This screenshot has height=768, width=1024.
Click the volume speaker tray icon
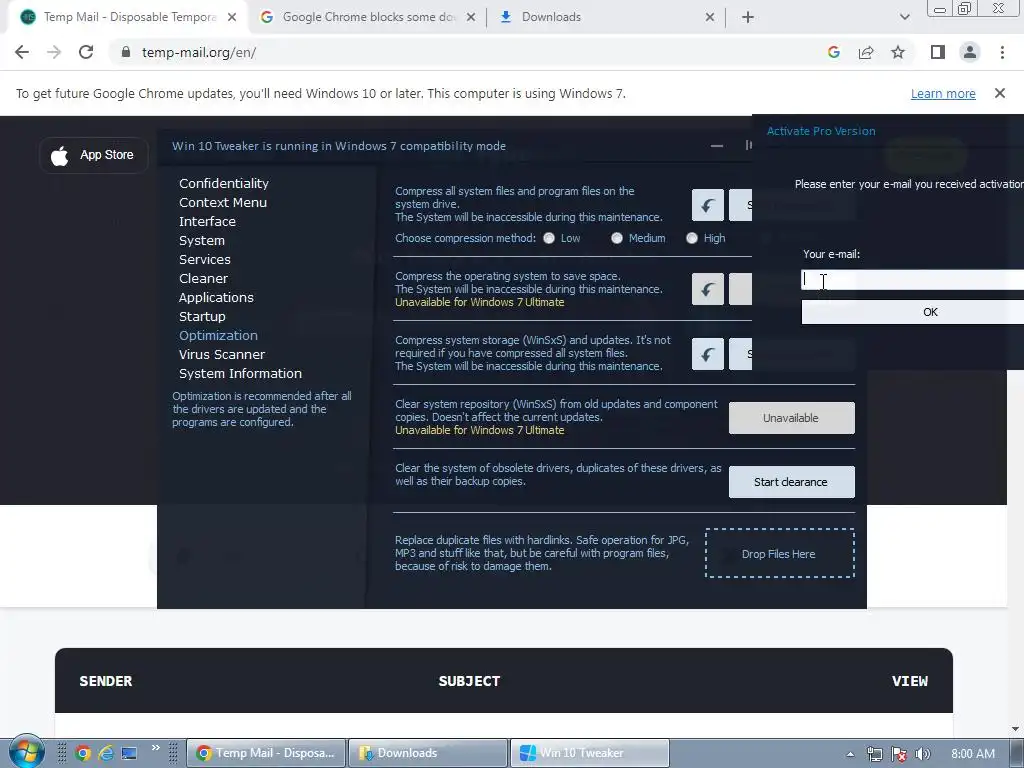[x=923, y=754]
